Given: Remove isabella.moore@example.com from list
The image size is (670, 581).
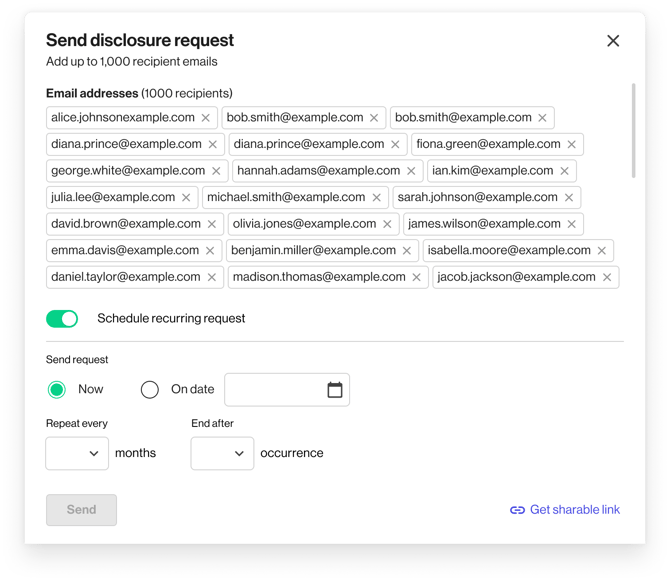Looking at the screenshot, I should click(x=601, y=251).
